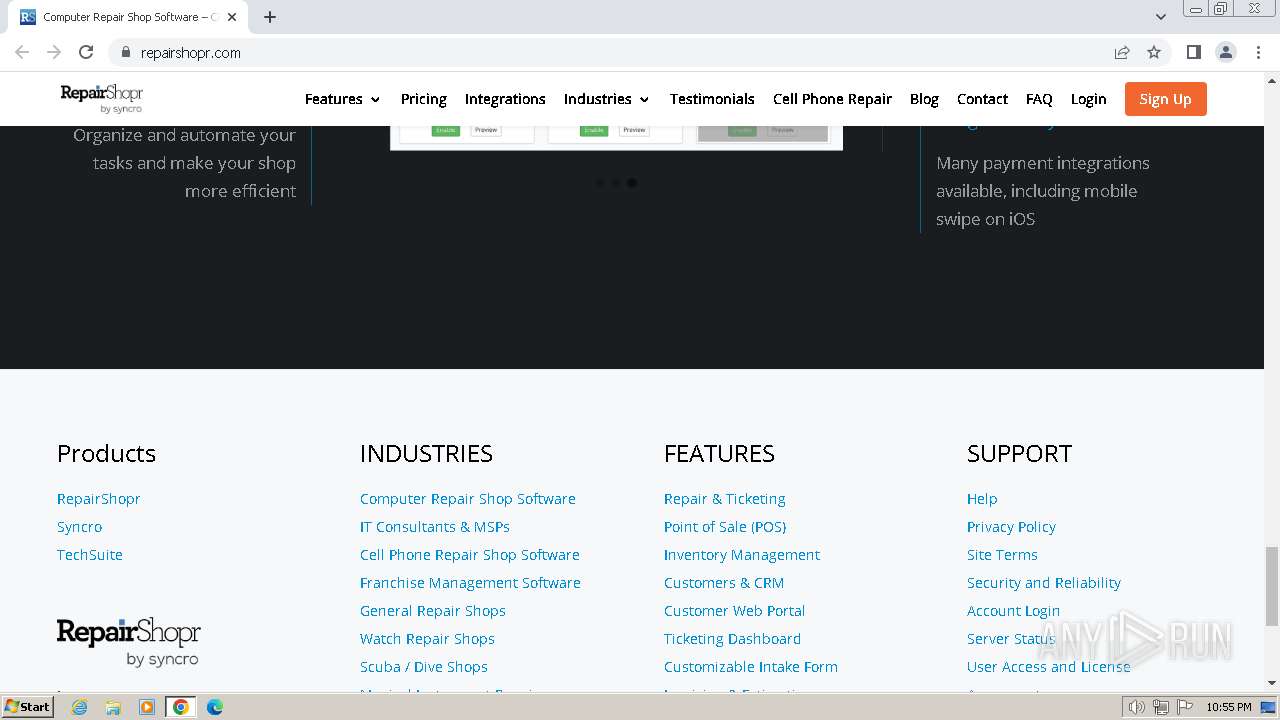Open File Explorer from the taskbar

point(113,707)
